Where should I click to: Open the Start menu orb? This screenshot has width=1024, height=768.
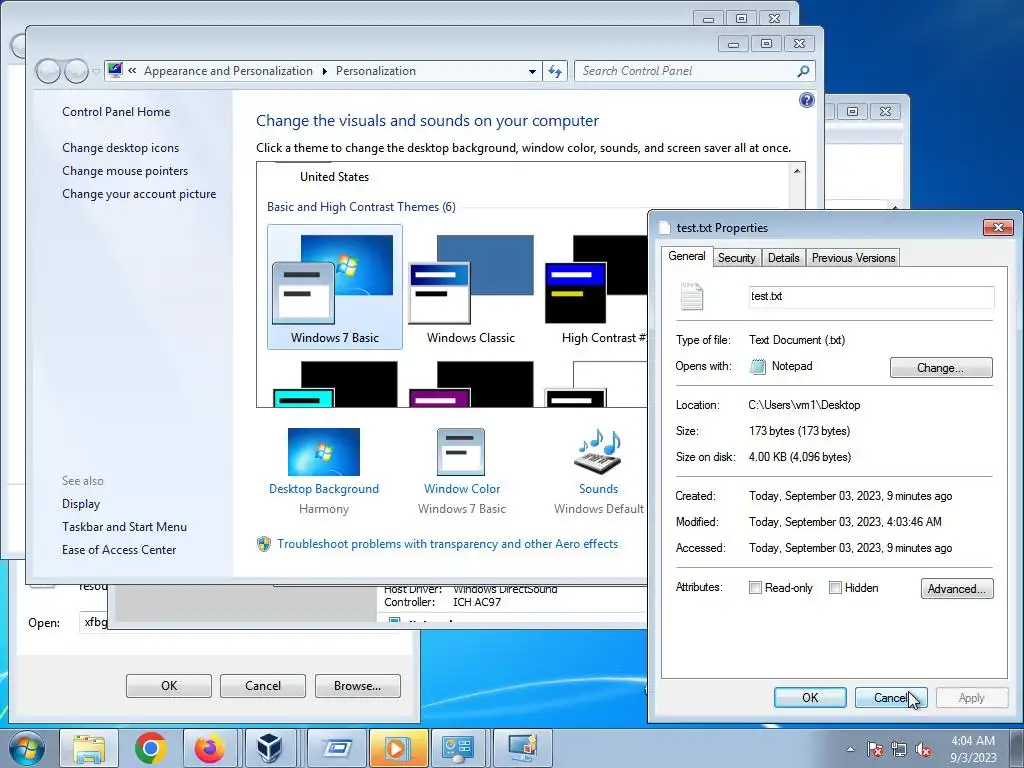[25, 748]
